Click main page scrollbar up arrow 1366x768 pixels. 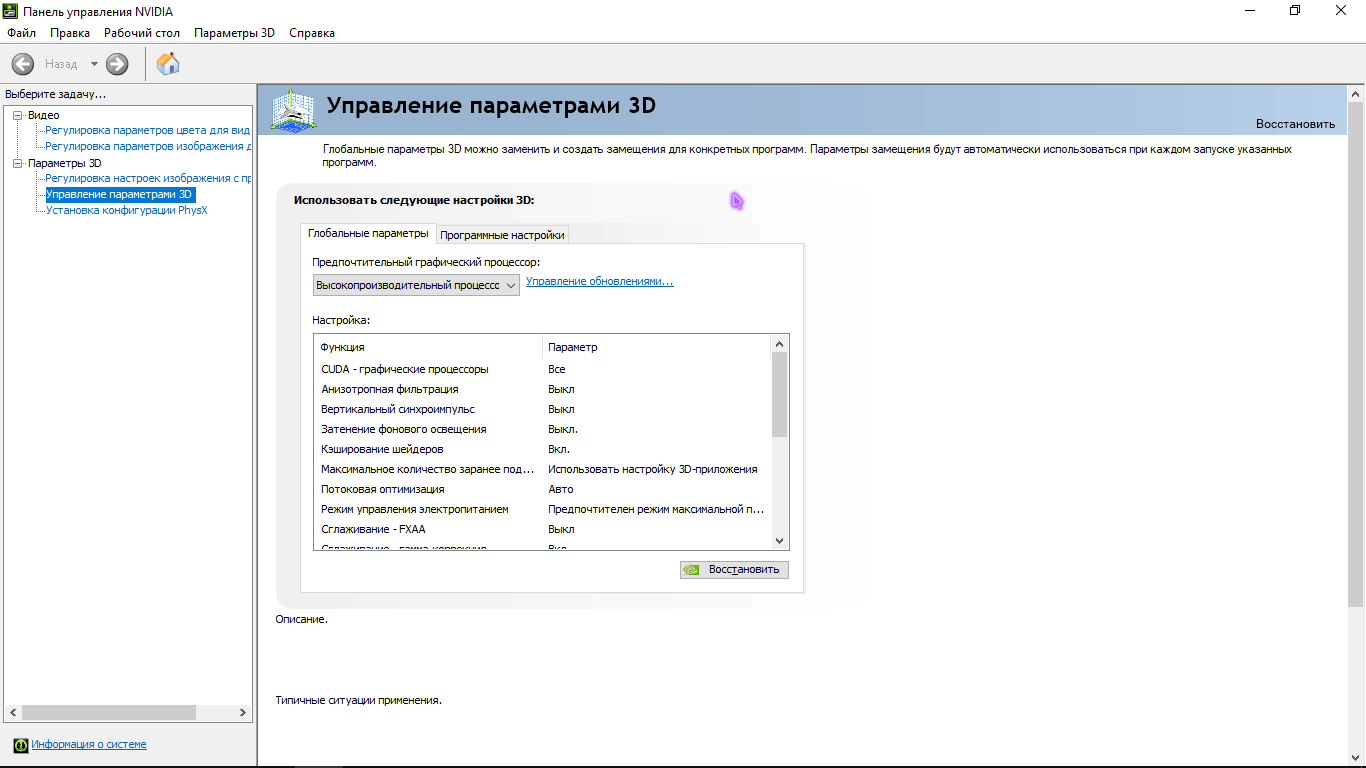coord(1356,94)
